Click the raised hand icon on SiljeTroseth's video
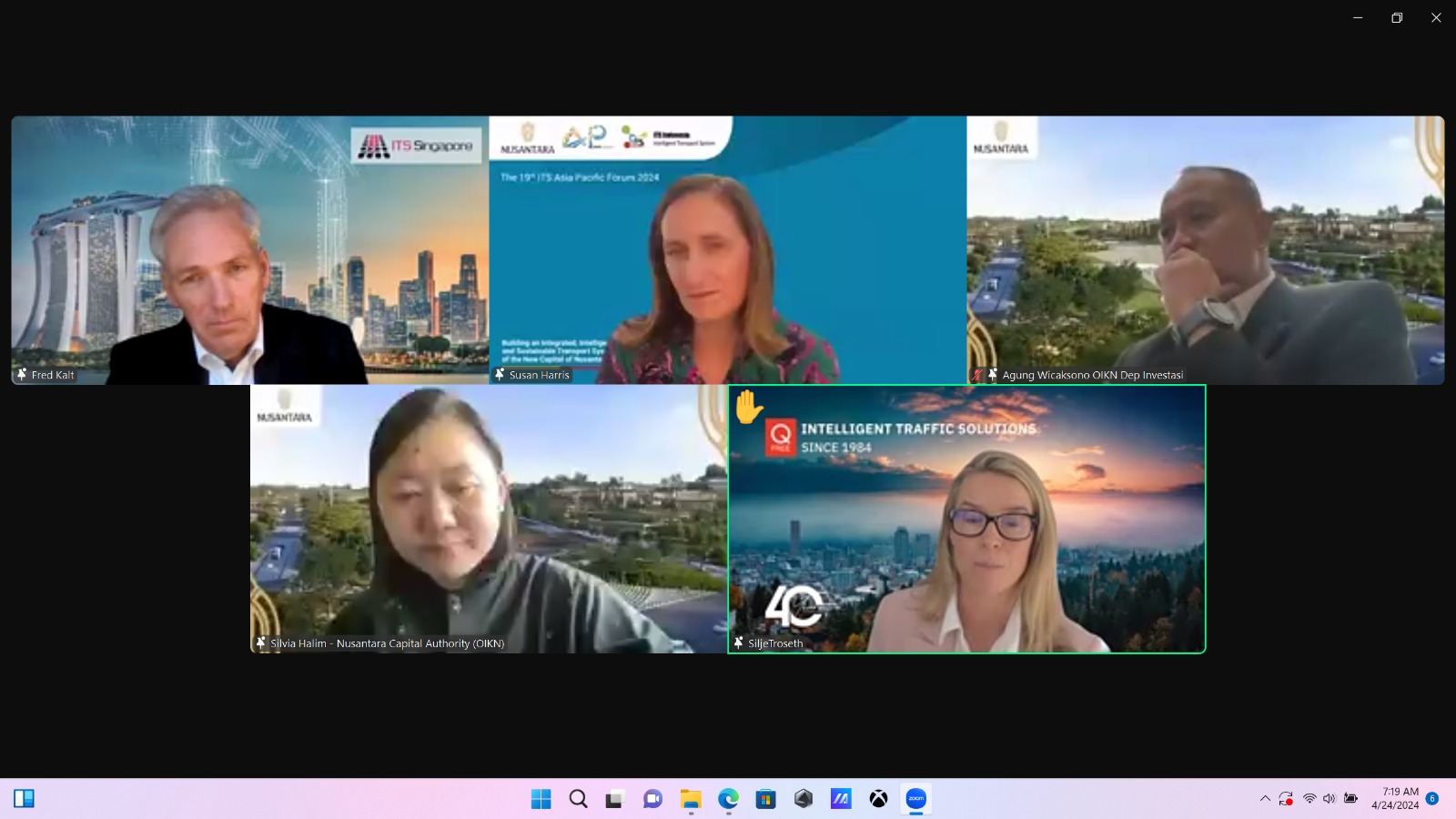1456x819 pixels. 748,407
